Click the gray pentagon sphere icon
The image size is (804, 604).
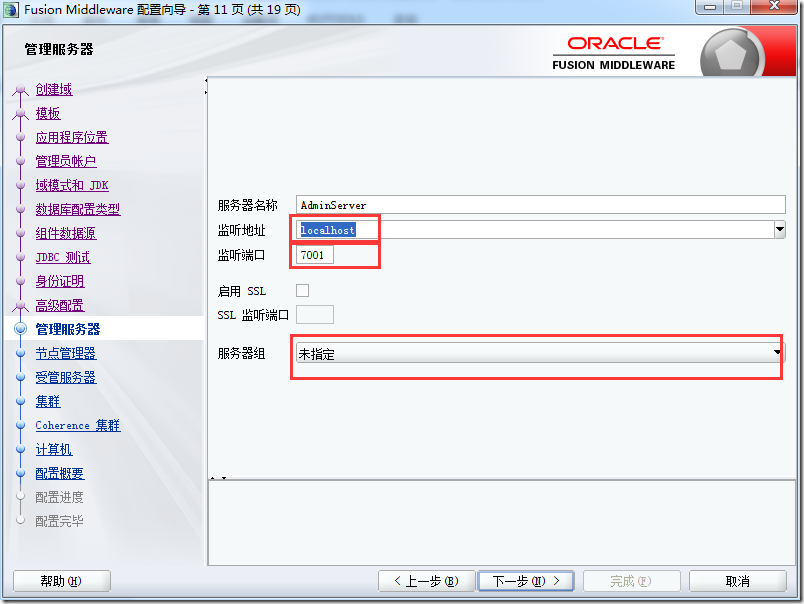pos(730,55)
